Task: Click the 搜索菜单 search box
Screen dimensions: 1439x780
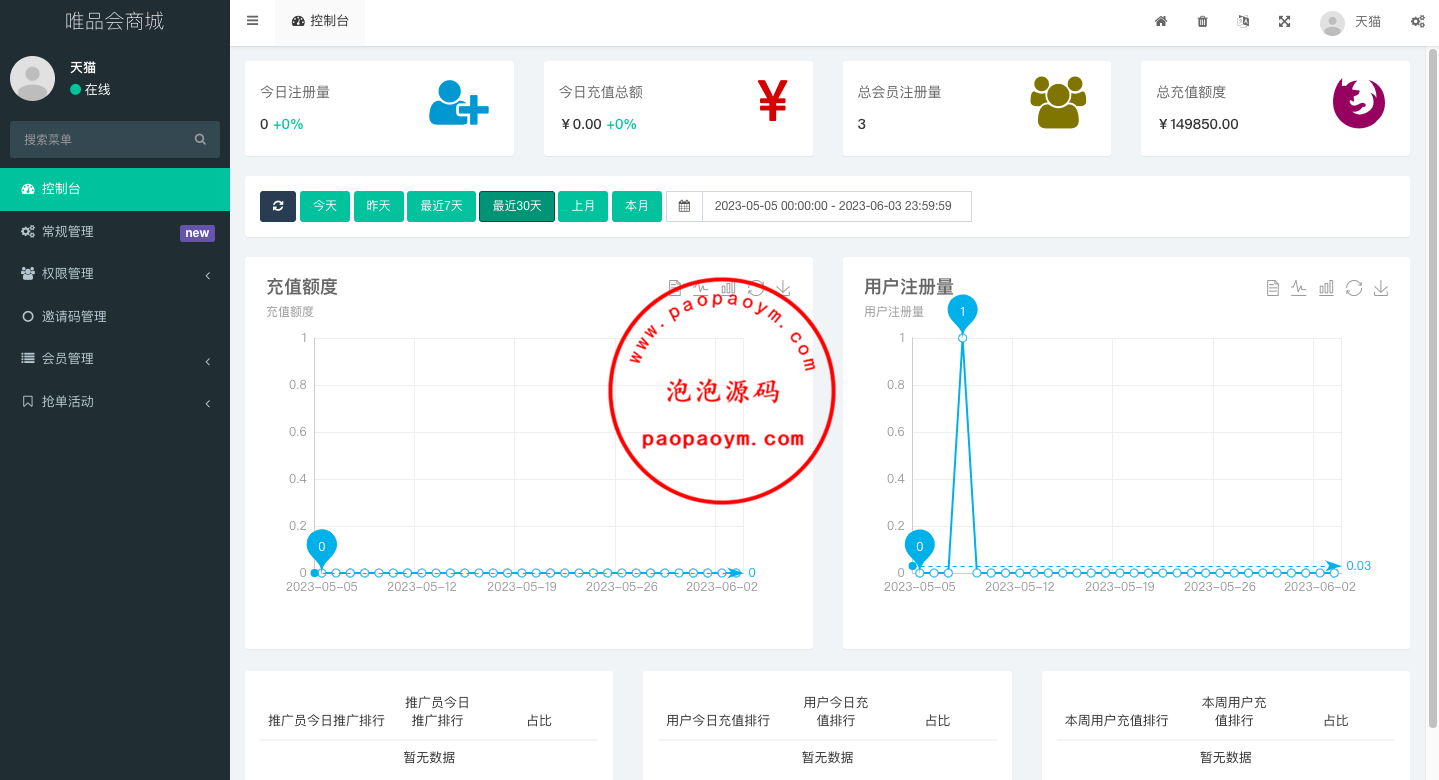Action: pyautogui.click(x=105, y=140)
